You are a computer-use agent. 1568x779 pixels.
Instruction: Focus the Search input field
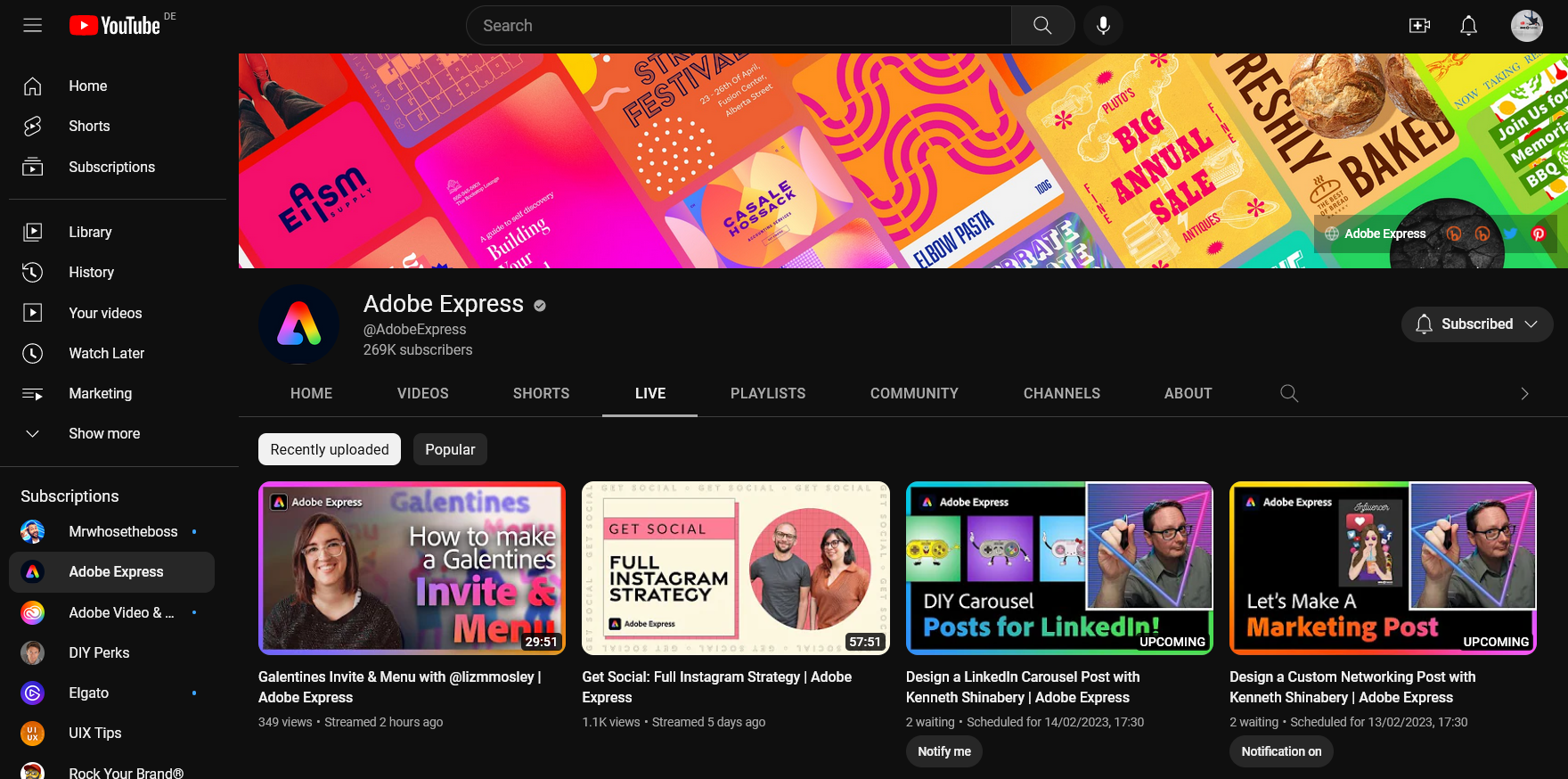[x=739, y=26]
